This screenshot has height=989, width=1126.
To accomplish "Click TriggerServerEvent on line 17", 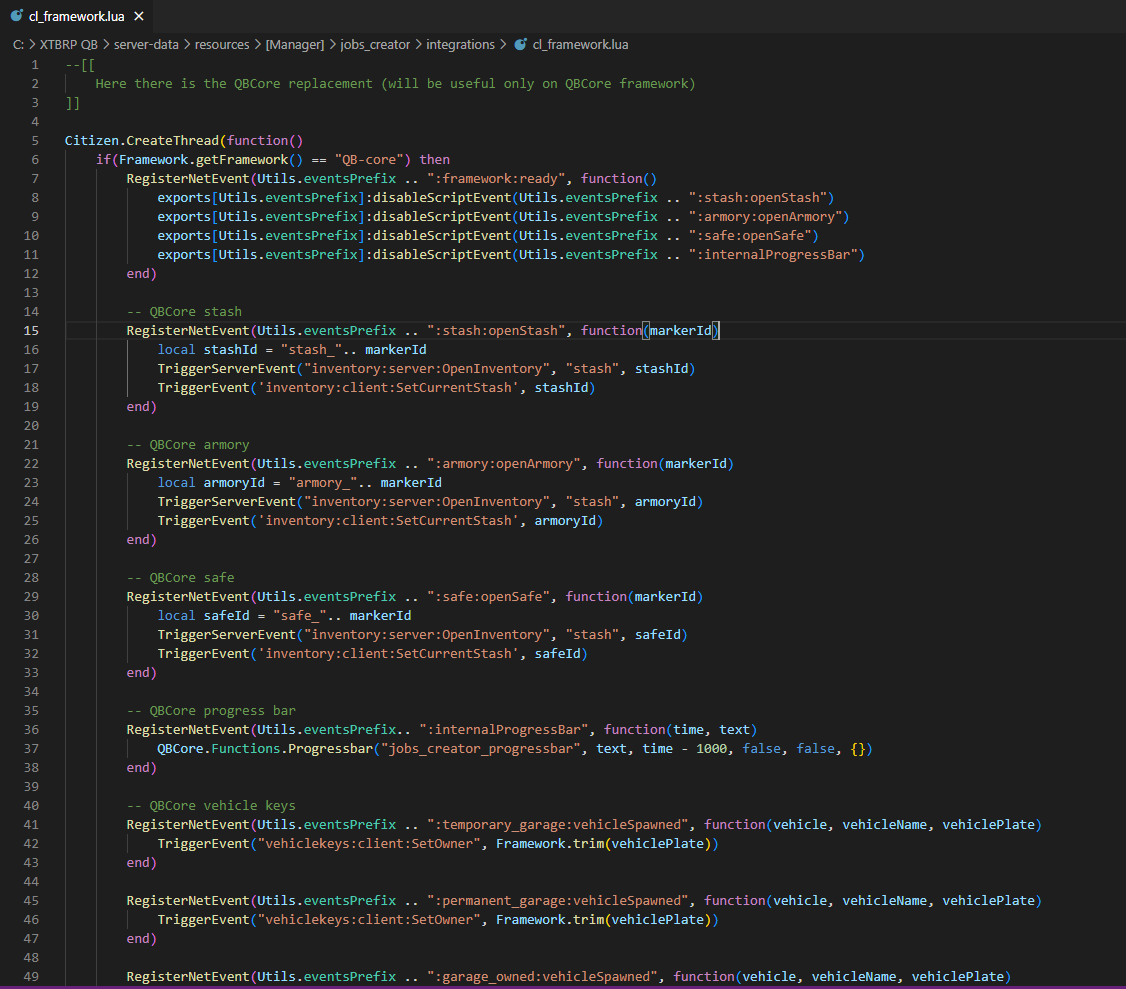I will coord(226,368).
